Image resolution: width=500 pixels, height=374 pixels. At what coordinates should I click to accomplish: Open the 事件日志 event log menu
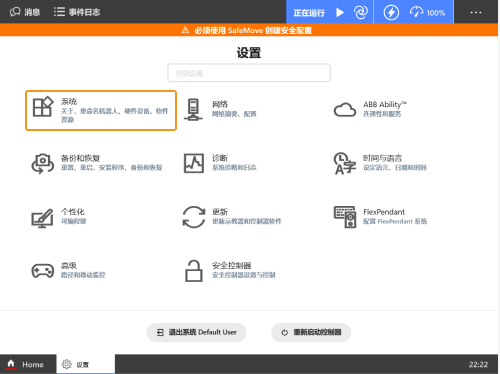pos(84,12)
